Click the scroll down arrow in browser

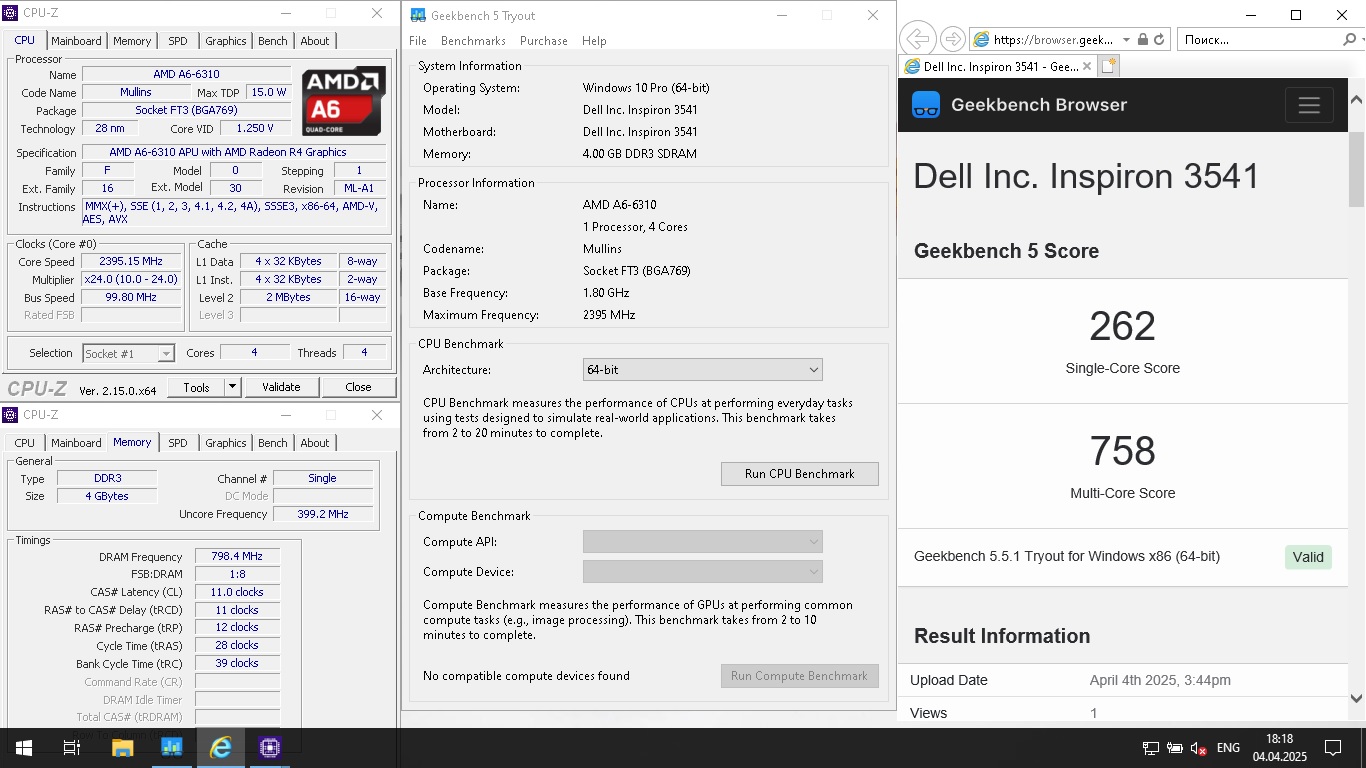click(x=1357, y=699)
